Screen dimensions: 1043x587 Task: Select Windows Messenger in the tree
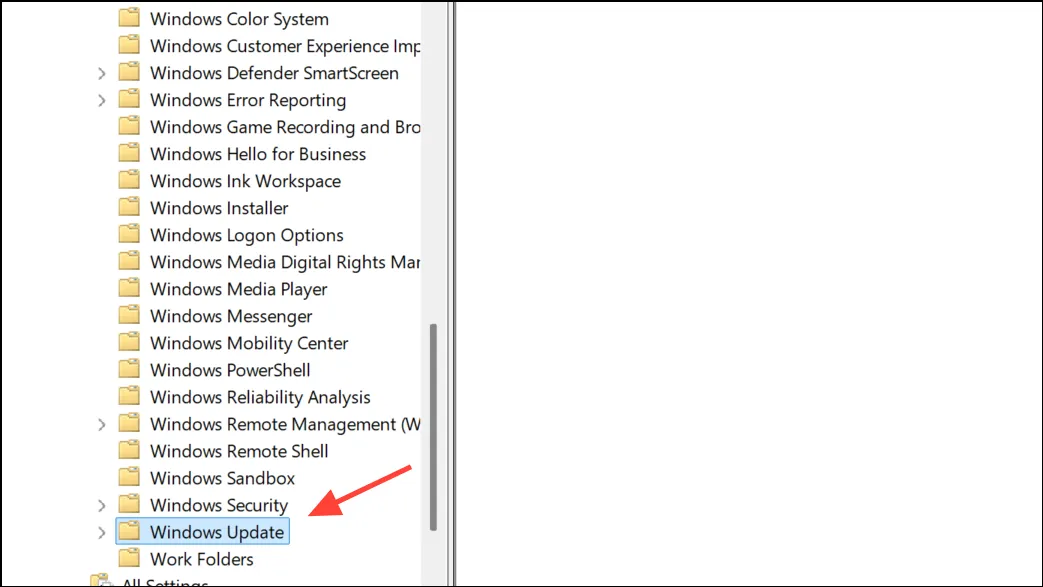(x=231, y=316)
